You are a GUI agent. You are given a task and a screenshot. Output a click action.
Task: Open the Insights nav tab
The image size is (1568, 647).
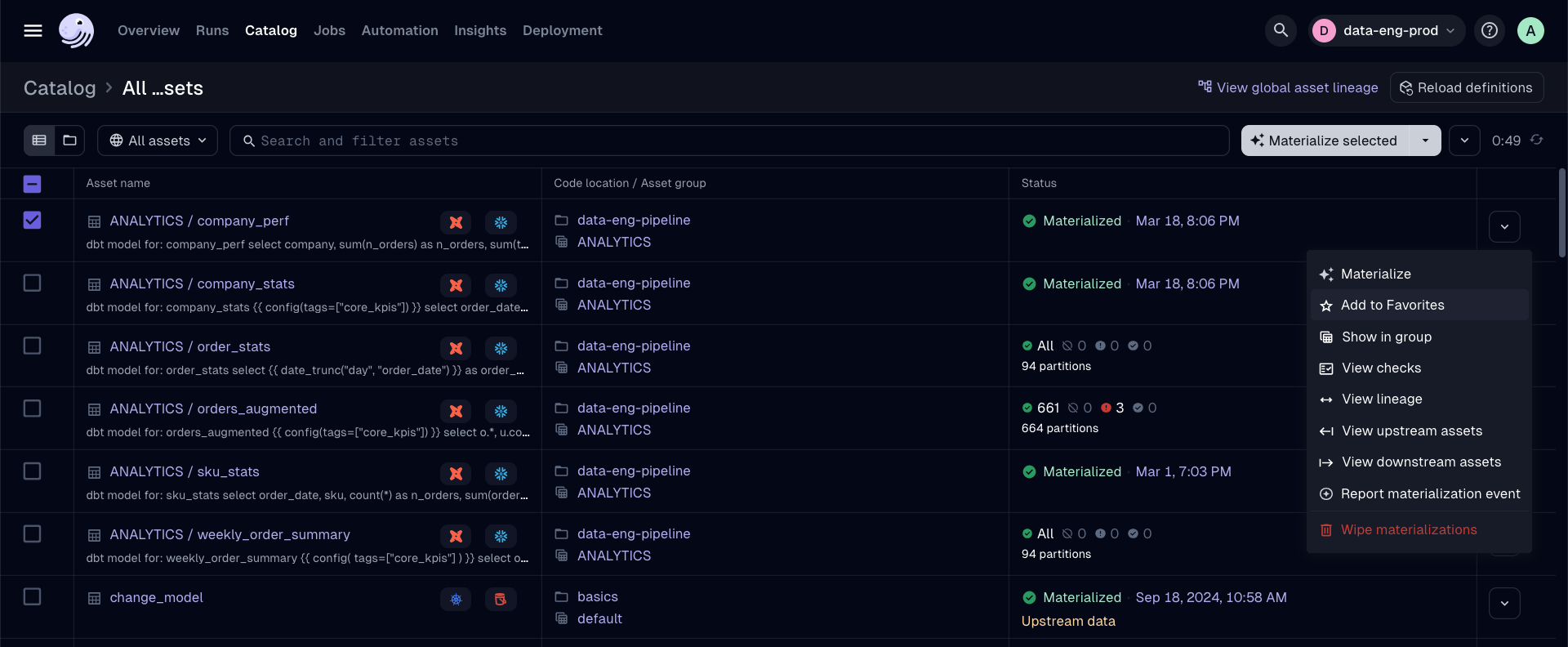point(480,30)
